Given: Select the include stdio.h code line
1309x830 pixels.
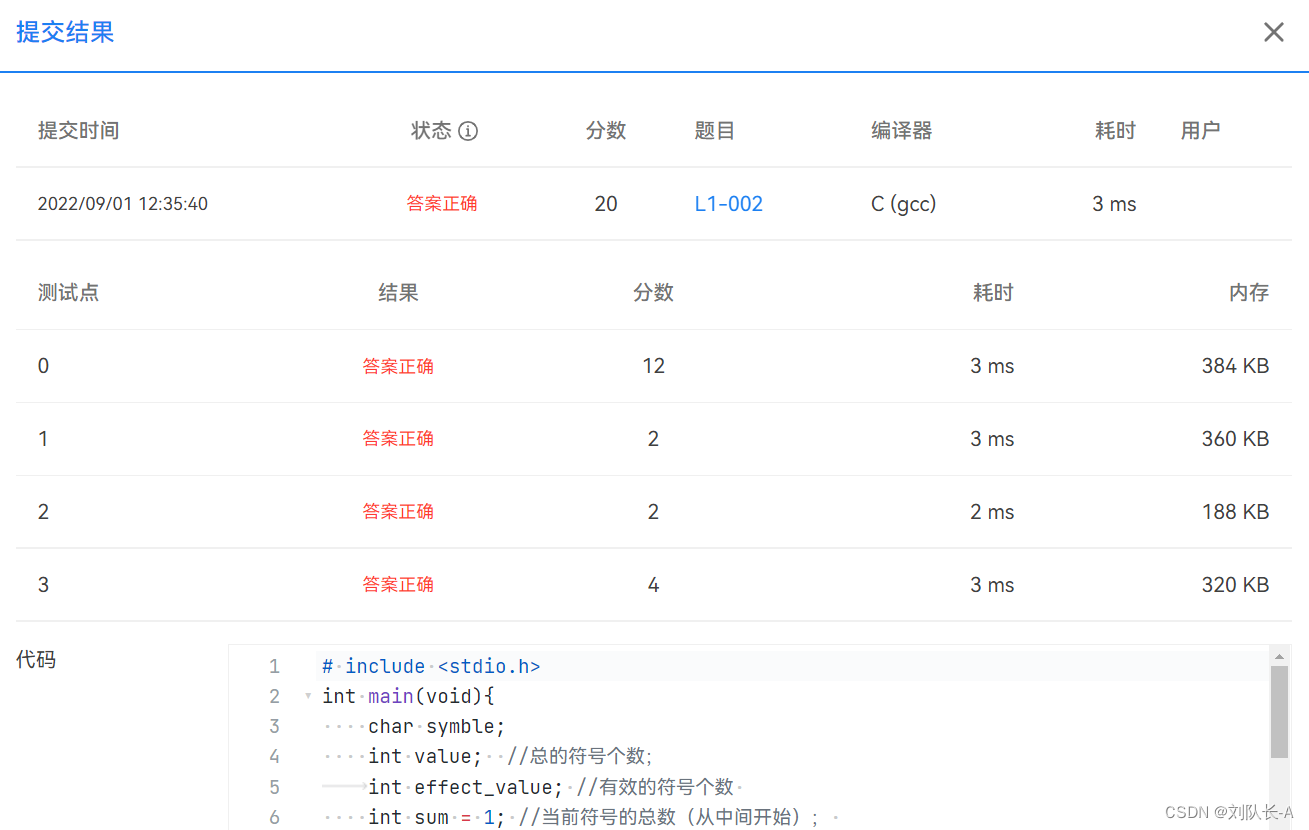Looking at the screenshot, I should 430,666.
